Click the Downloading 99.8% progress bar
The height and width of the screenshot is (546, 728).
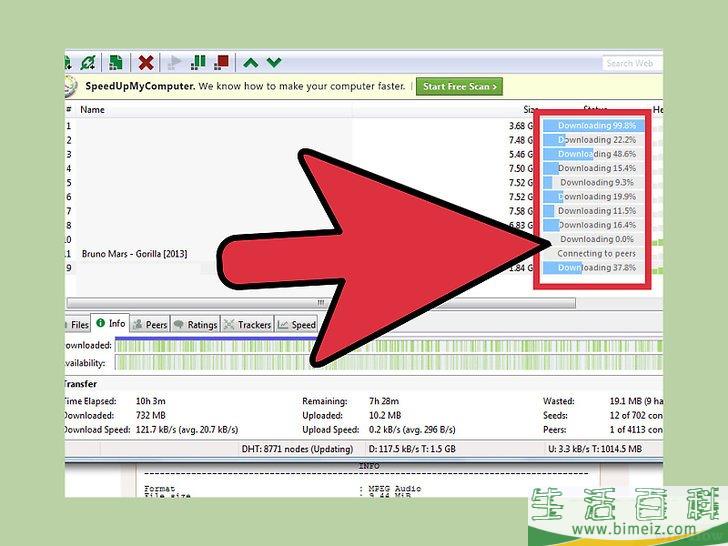(x=594, y=125)
